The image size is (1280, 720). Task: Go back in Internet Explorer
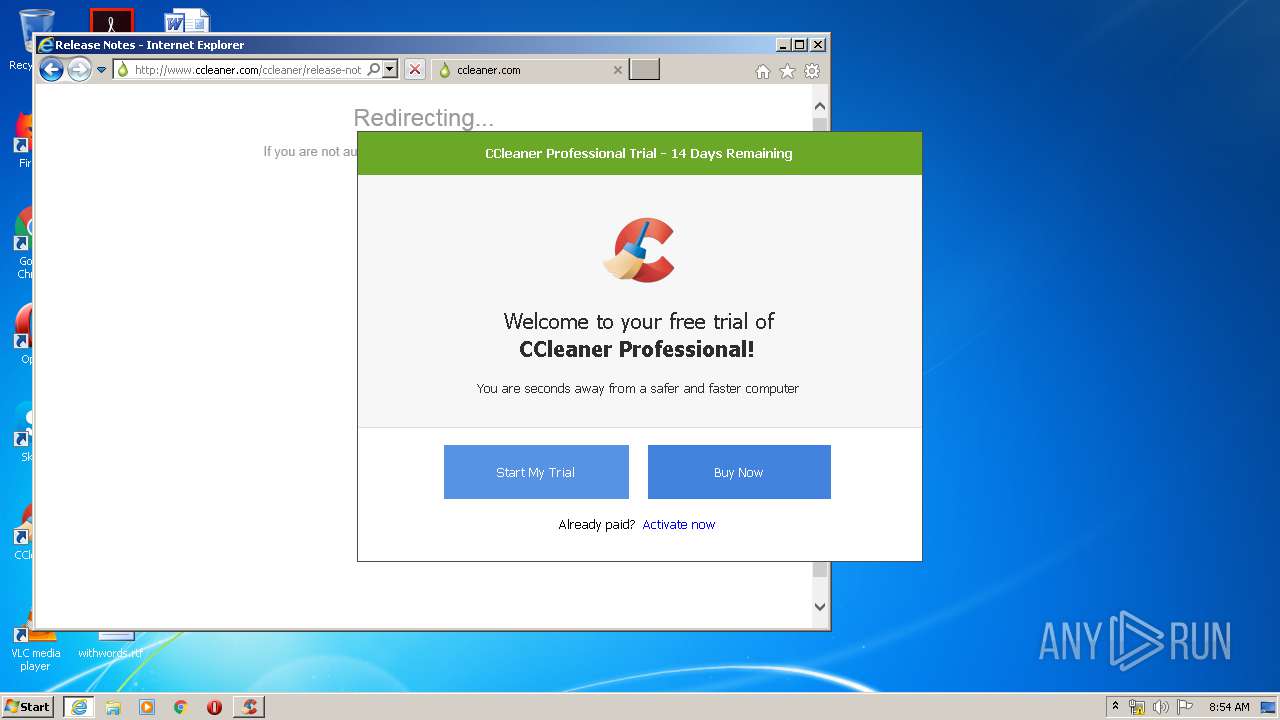[51, 69]
